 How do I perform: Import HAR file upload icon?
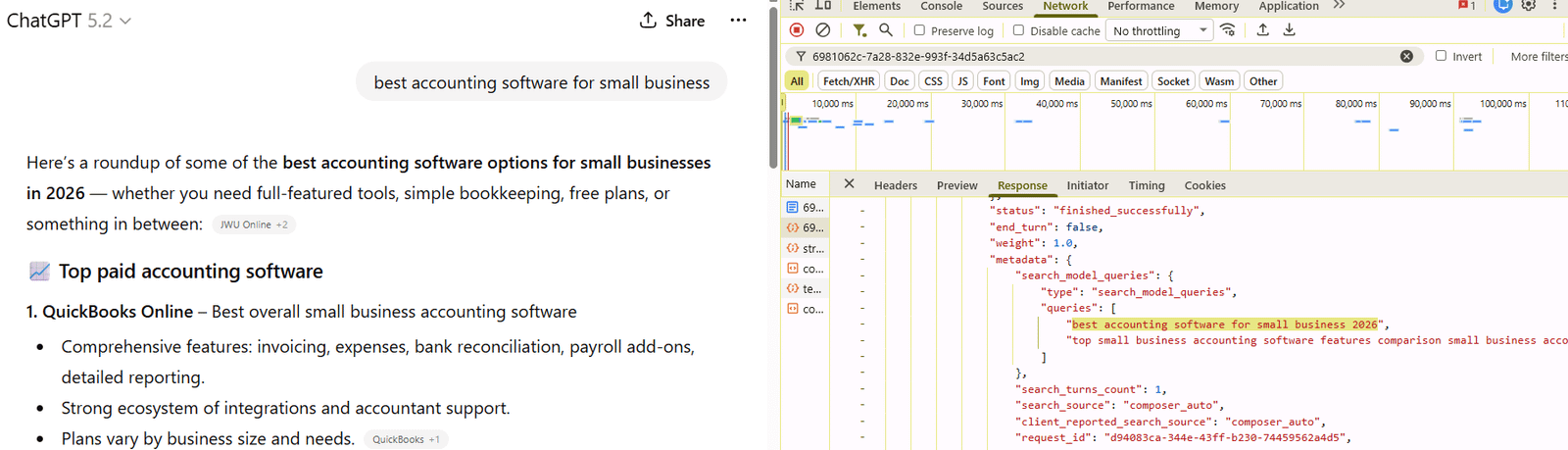[1262, 30]
